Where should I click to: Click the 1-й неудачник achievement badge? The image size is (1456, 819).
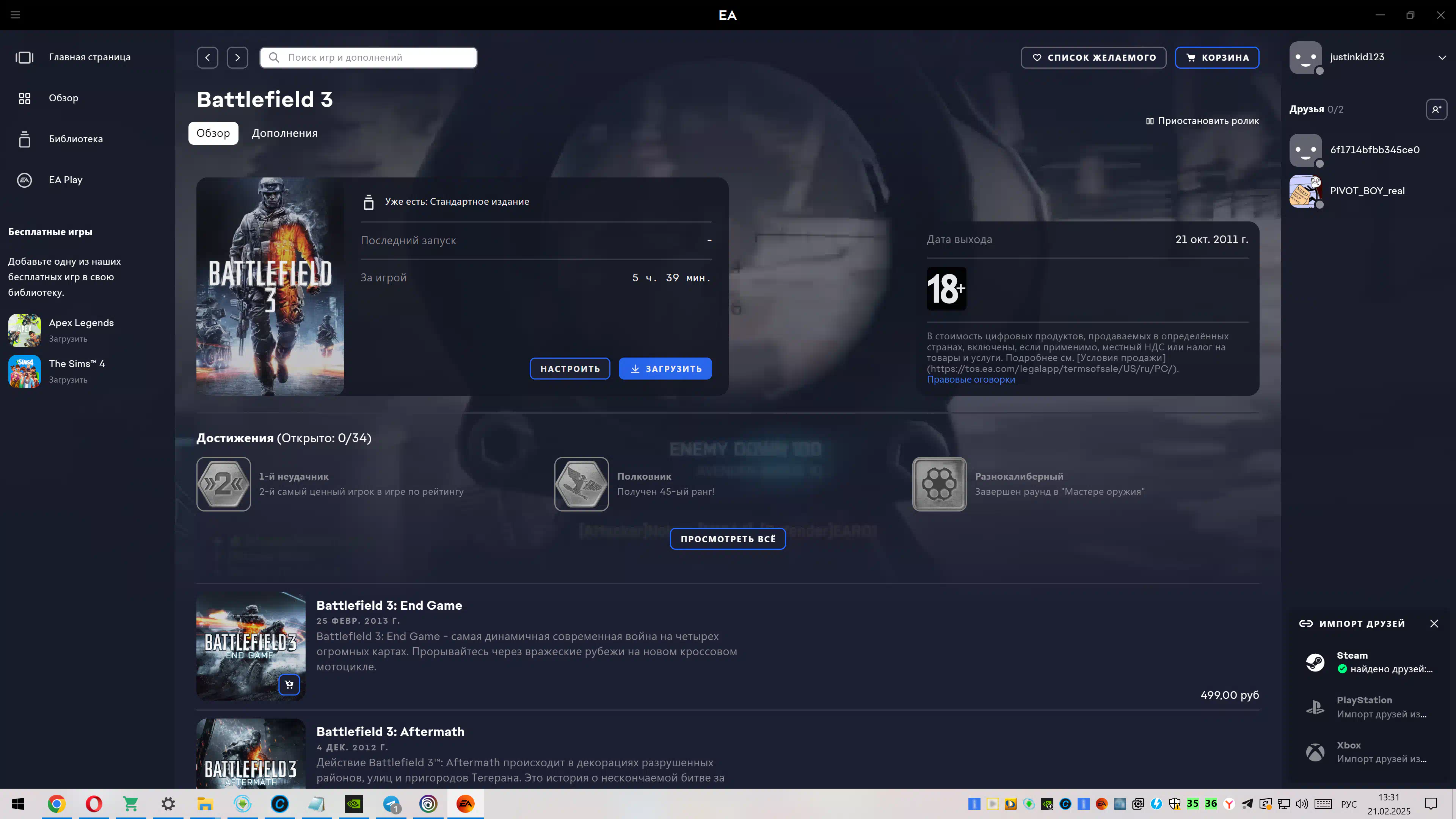(223, 485)
